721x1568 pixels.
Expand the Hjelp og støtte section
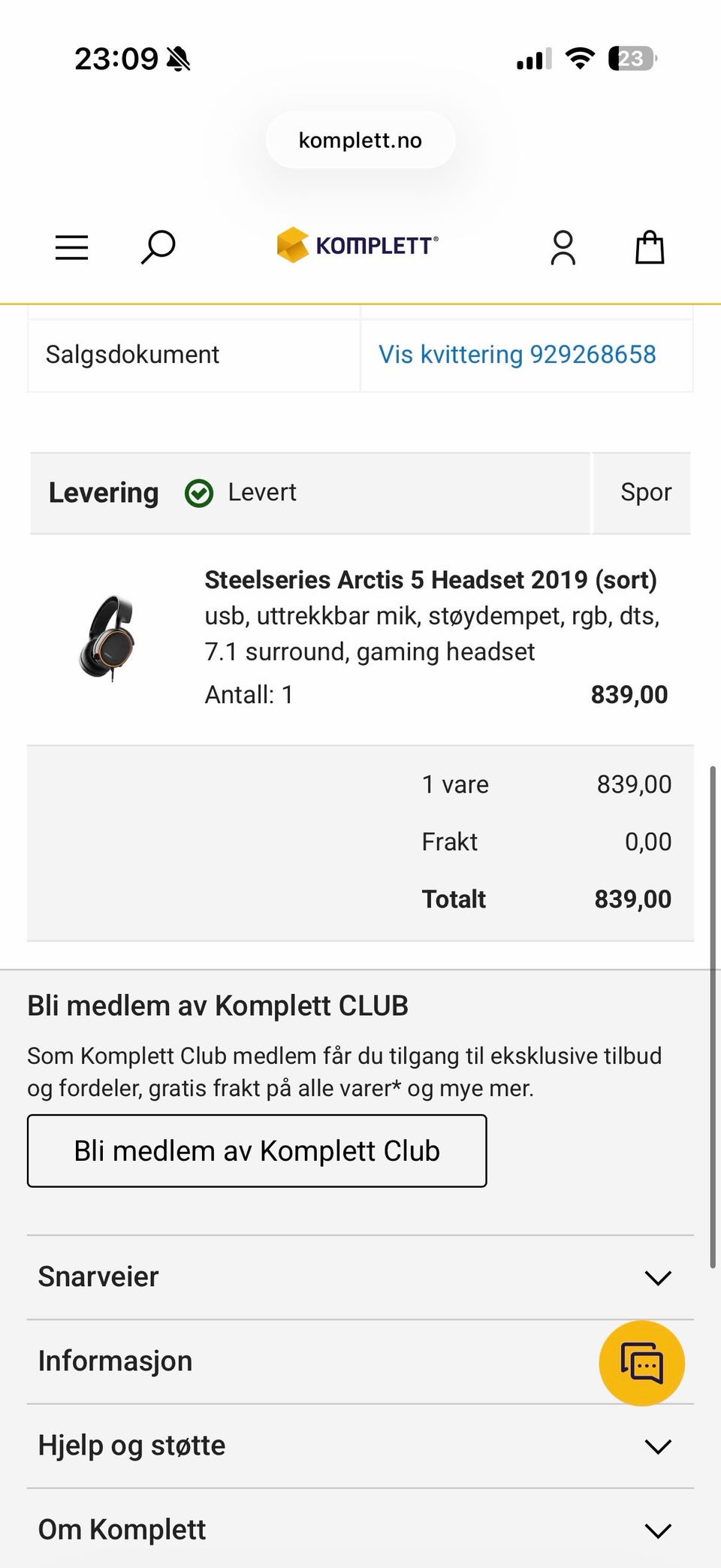click(x=360, y=1446)
